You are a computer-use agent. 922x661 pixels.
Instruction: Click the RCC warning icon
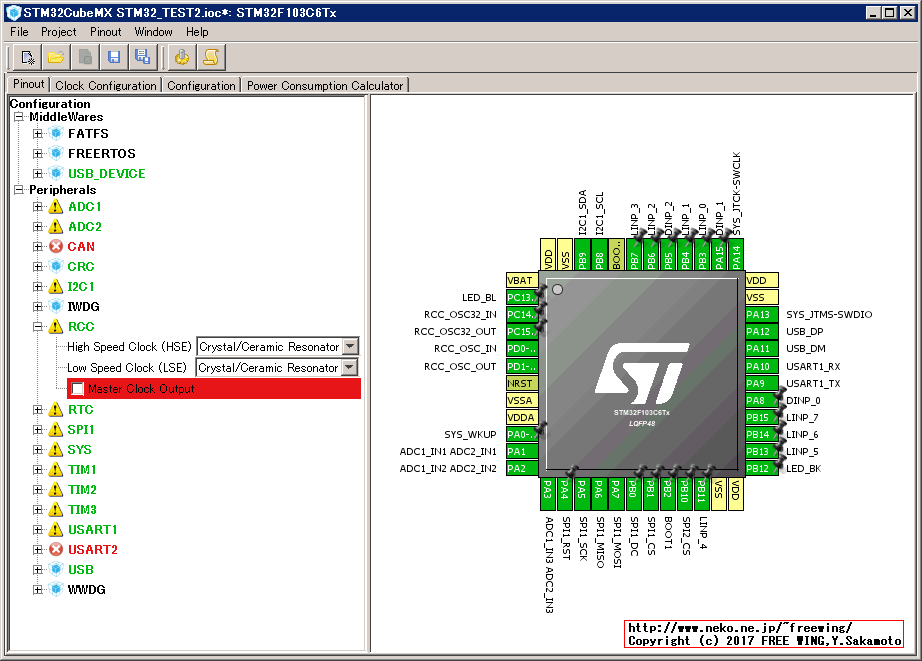point(56,326)
